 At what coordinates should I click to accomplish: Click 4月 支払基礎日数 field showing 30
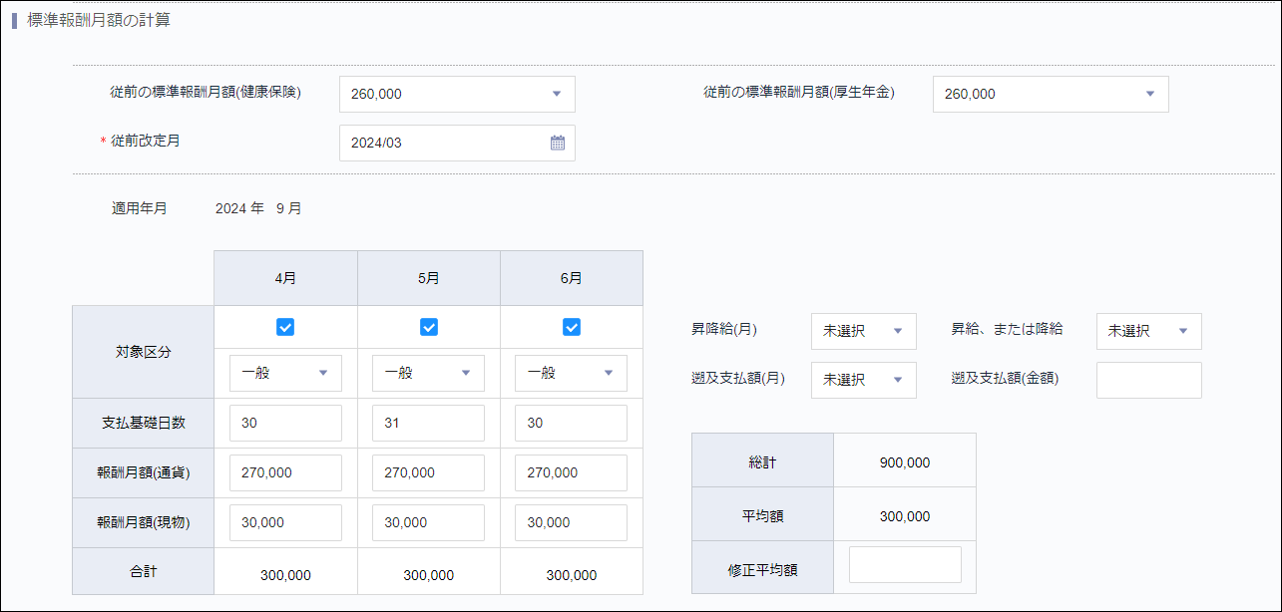285,423
